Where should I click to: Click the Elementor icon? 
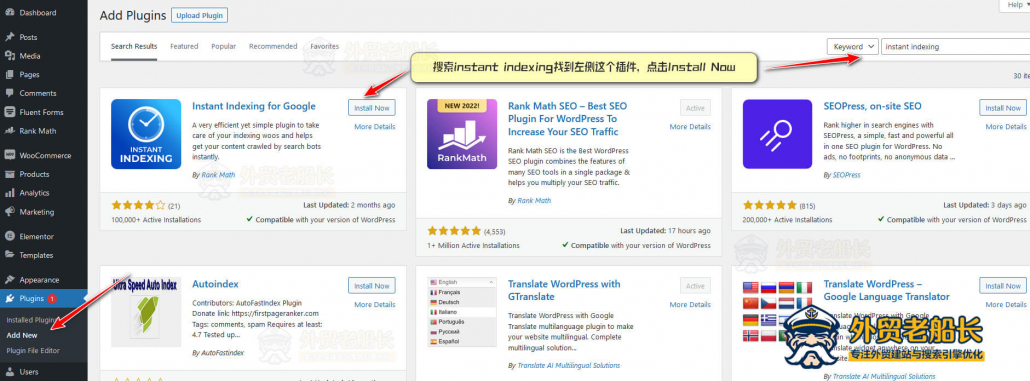coord(10,236)
